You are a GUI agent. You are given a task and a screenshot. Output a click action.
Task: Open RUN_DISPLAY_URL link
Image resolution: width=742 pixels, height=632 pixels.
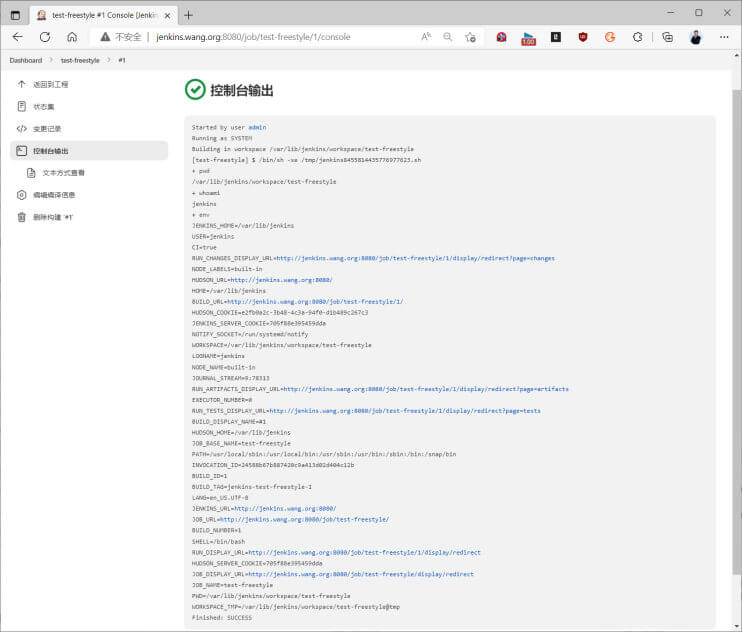(x=364, y=553)
